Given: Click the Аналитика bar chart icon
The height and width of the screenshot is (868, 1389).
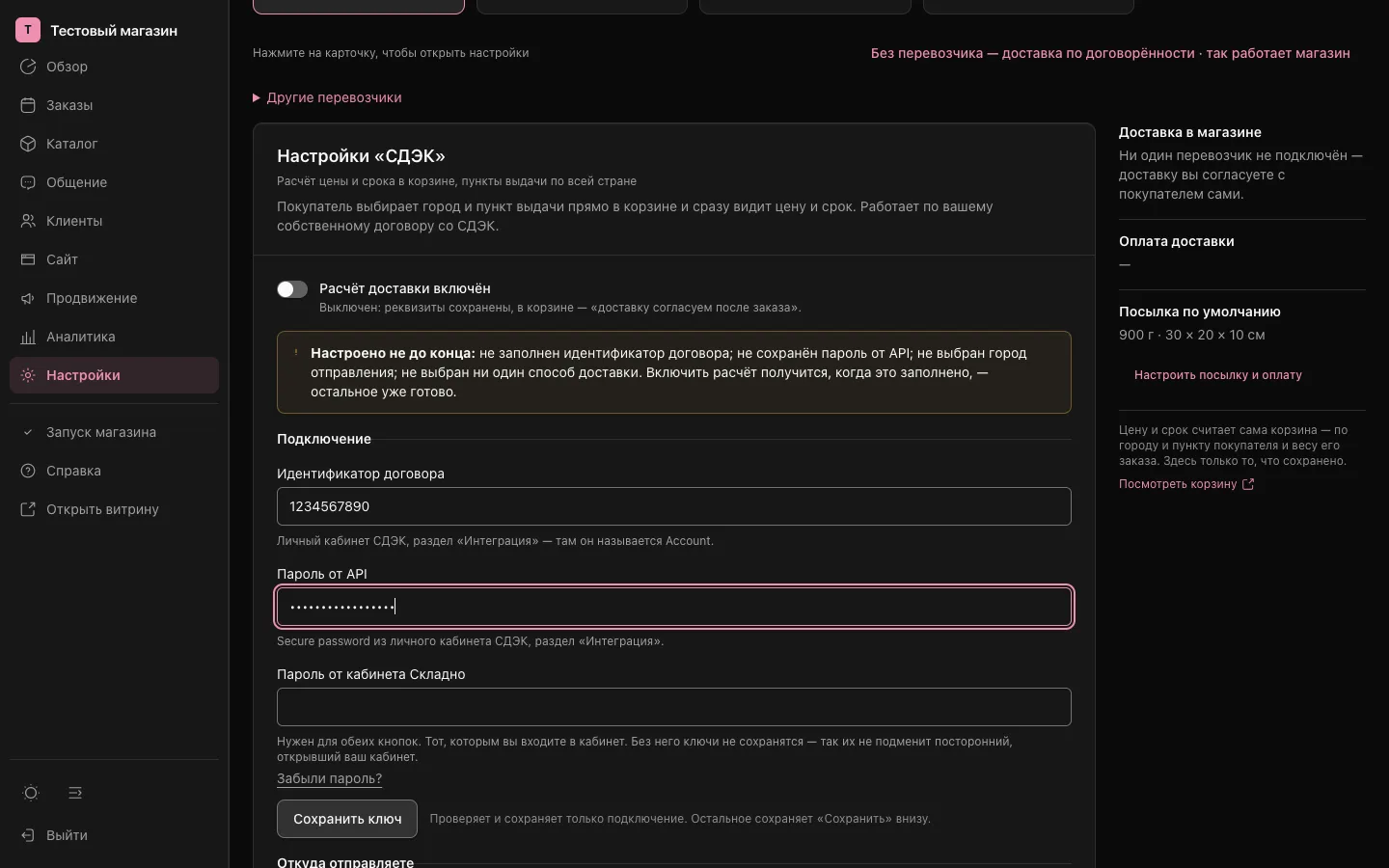Looking at the screenshot, I should tap(28, 337).
